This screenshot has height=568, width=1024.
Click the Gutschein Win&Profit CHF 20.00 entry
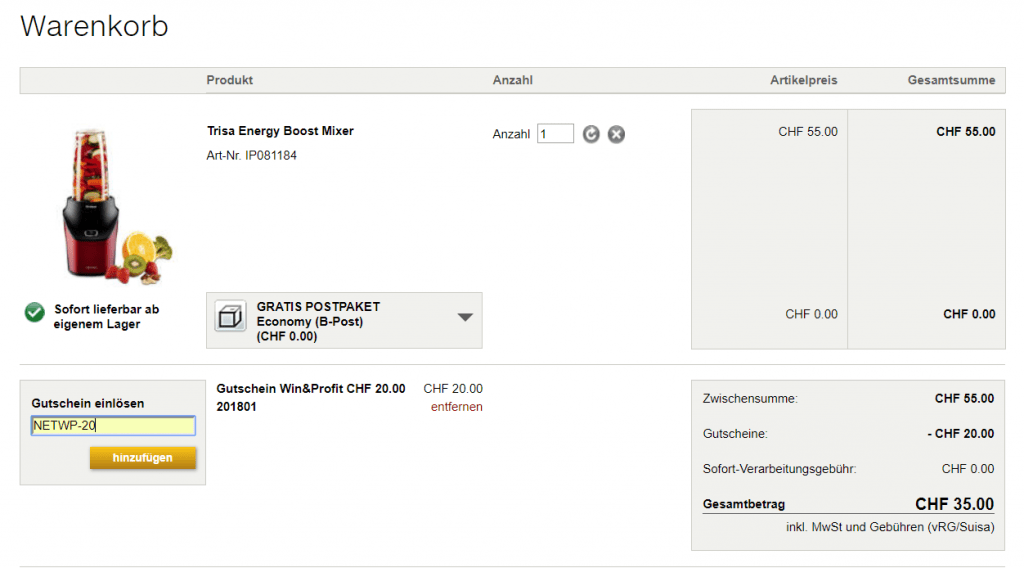[x=310, y=389]
